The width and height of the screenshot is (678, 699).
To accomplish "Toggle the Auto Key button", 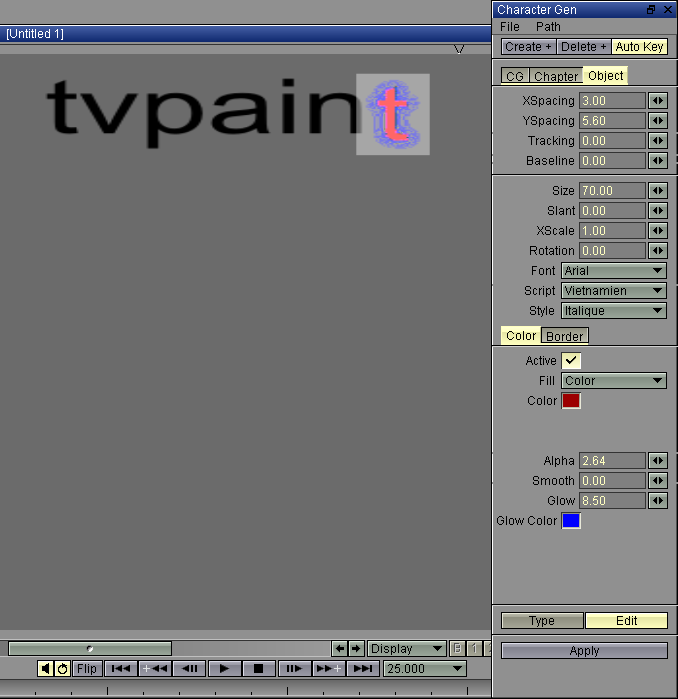I will click(x=640, y=47).
